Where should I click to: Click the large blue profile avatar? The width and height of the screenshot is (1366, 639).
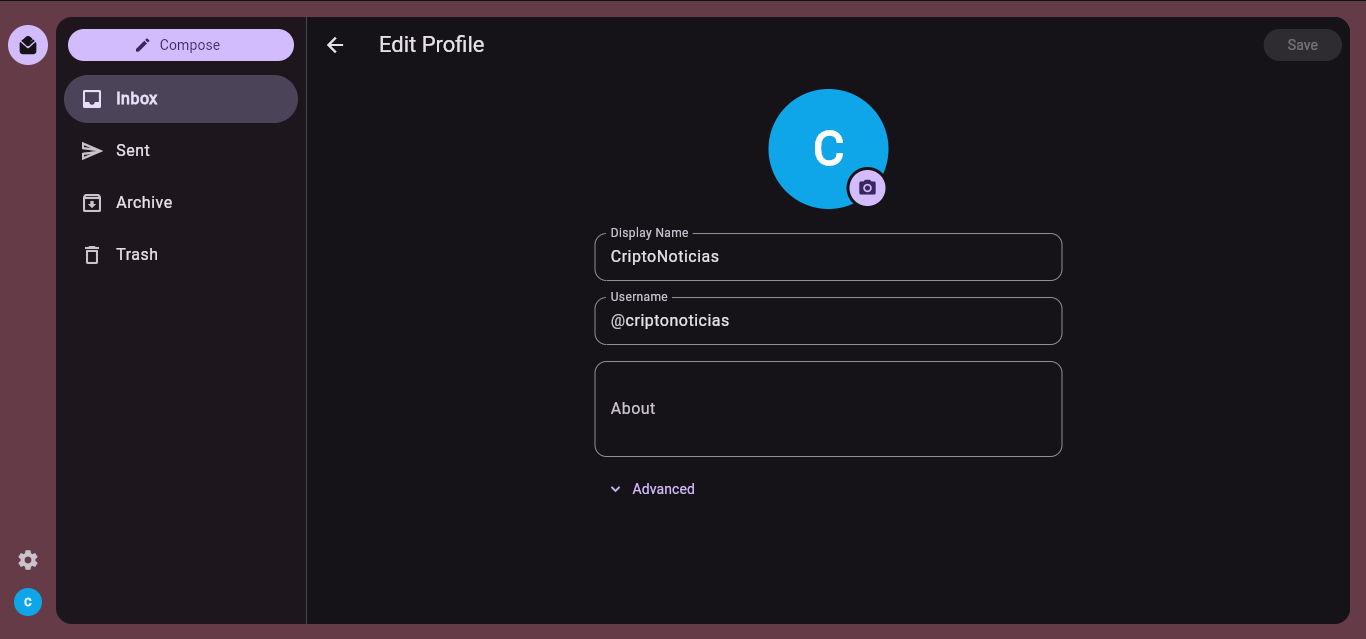828,149
